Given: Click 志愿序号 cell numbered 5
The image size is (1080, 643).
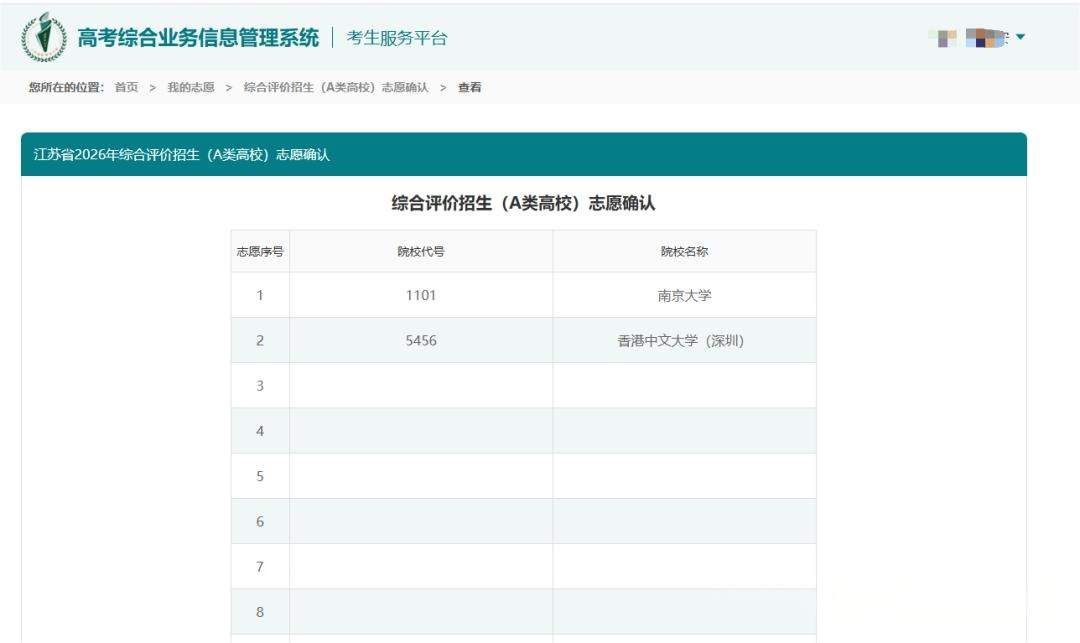Looking at the screenshot, I should coord(260,476).
